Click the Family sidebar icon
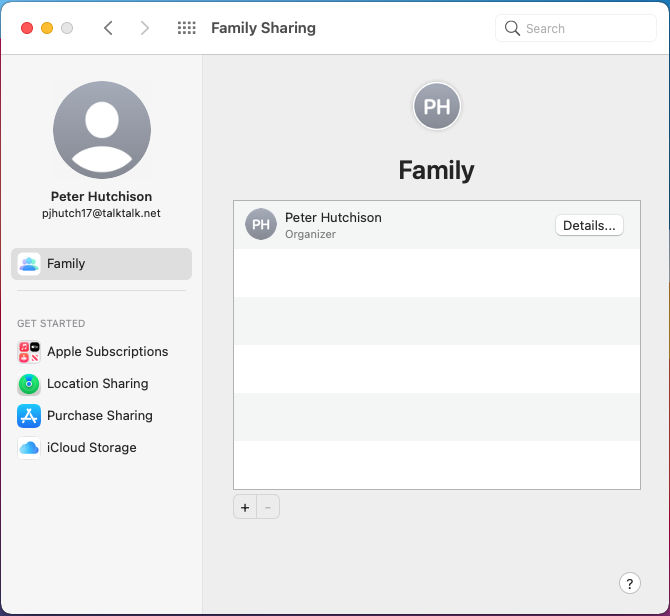This screenshot has width=670, height=616. (x=29, y=264)
